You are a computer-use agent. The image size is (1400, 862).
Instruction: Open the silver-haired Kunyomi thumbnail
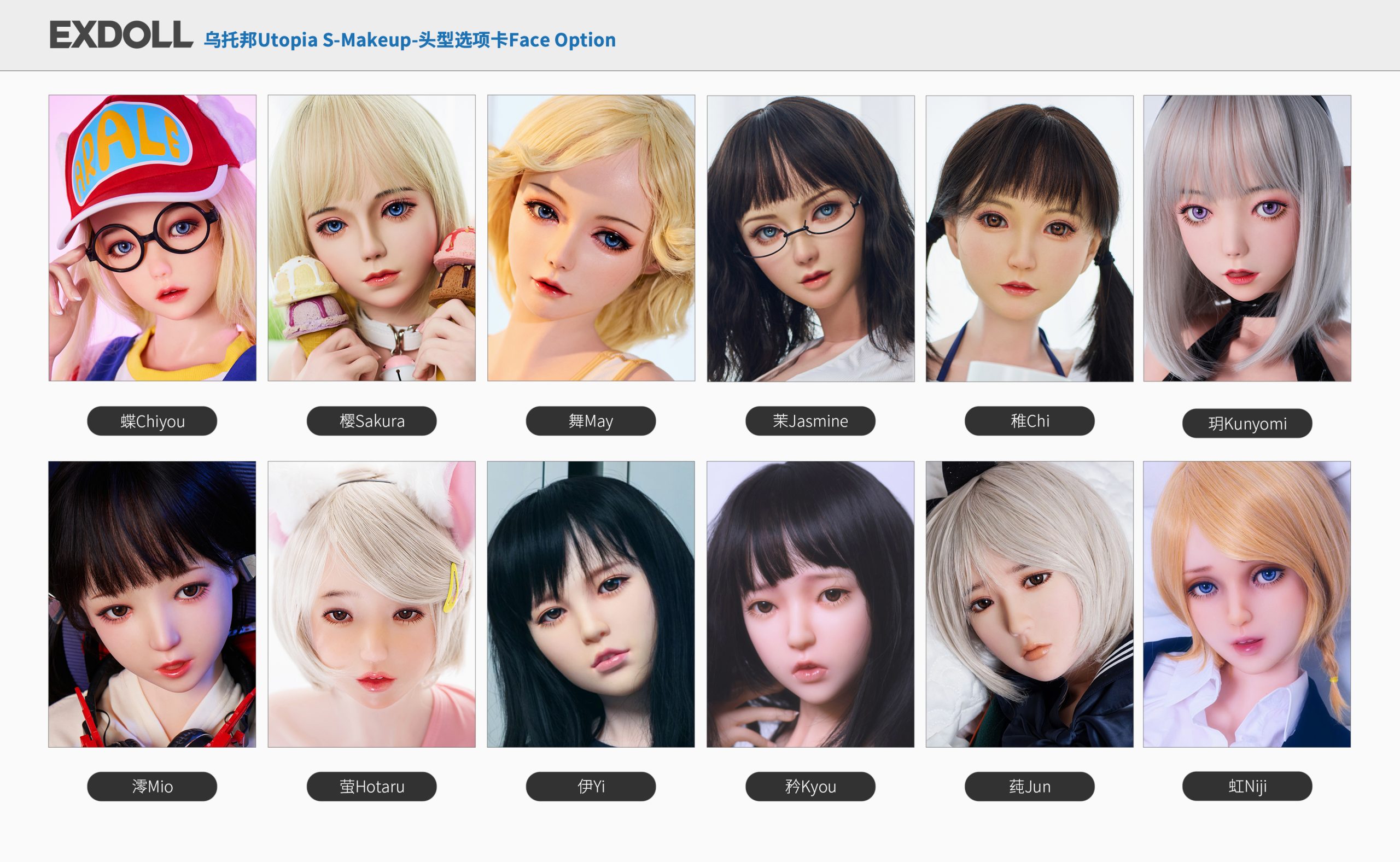coord(1246,238)
